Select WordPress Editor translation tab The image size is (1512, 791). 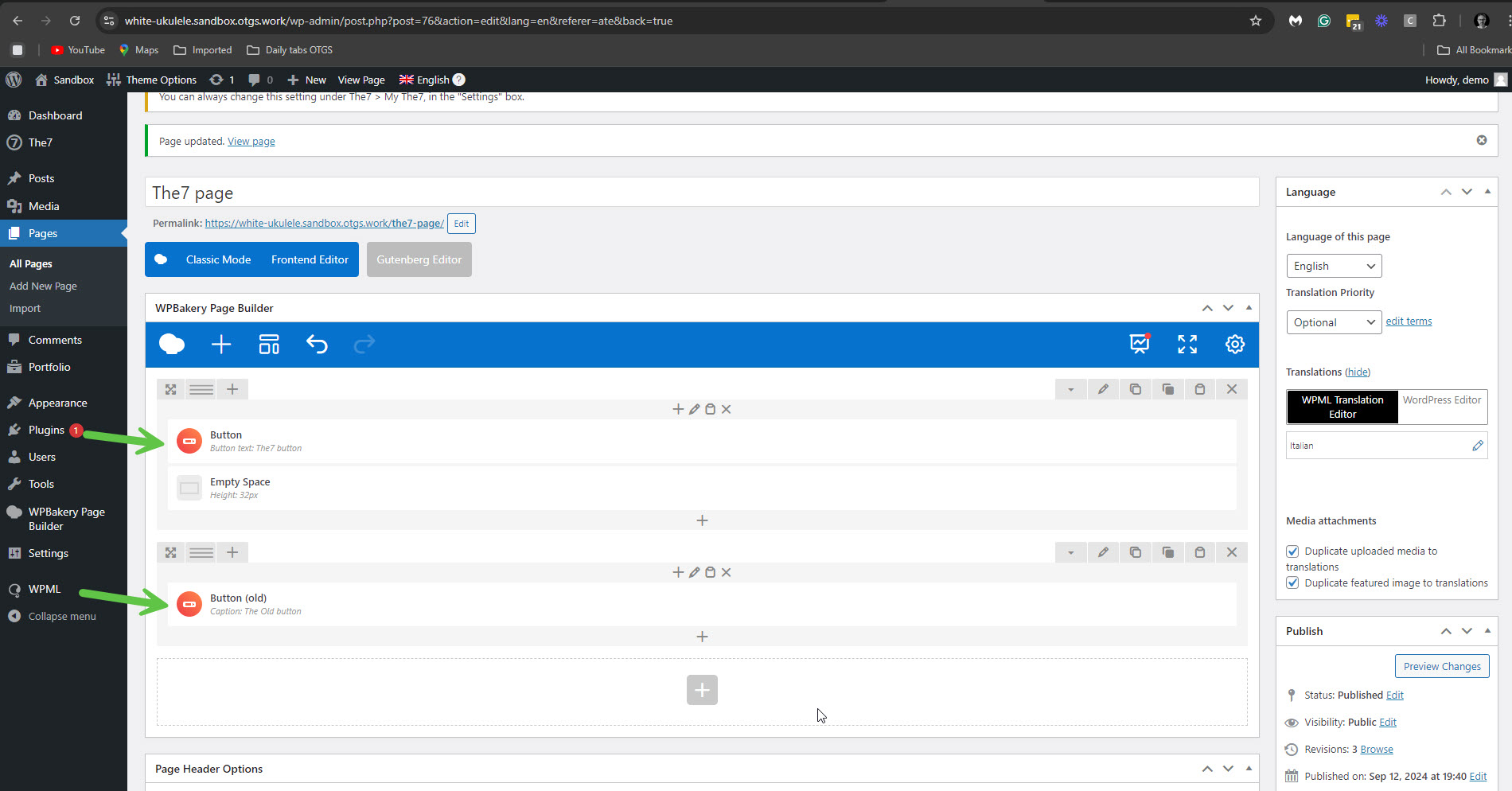pyautogui.click(x=1441, y=400)
